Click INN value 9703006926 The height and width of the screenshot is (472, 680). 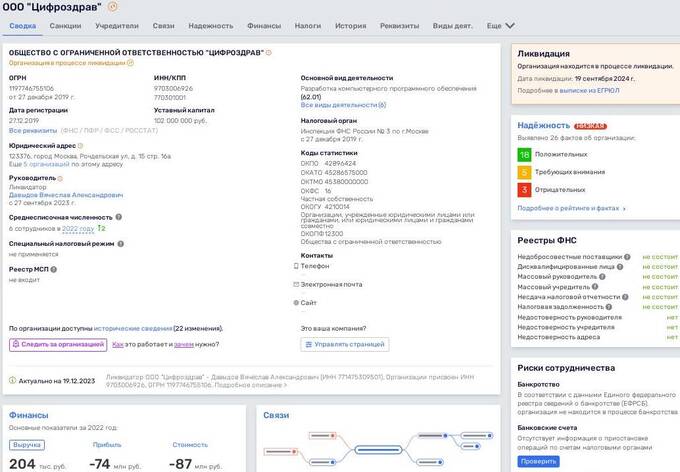tap(173, 88)
